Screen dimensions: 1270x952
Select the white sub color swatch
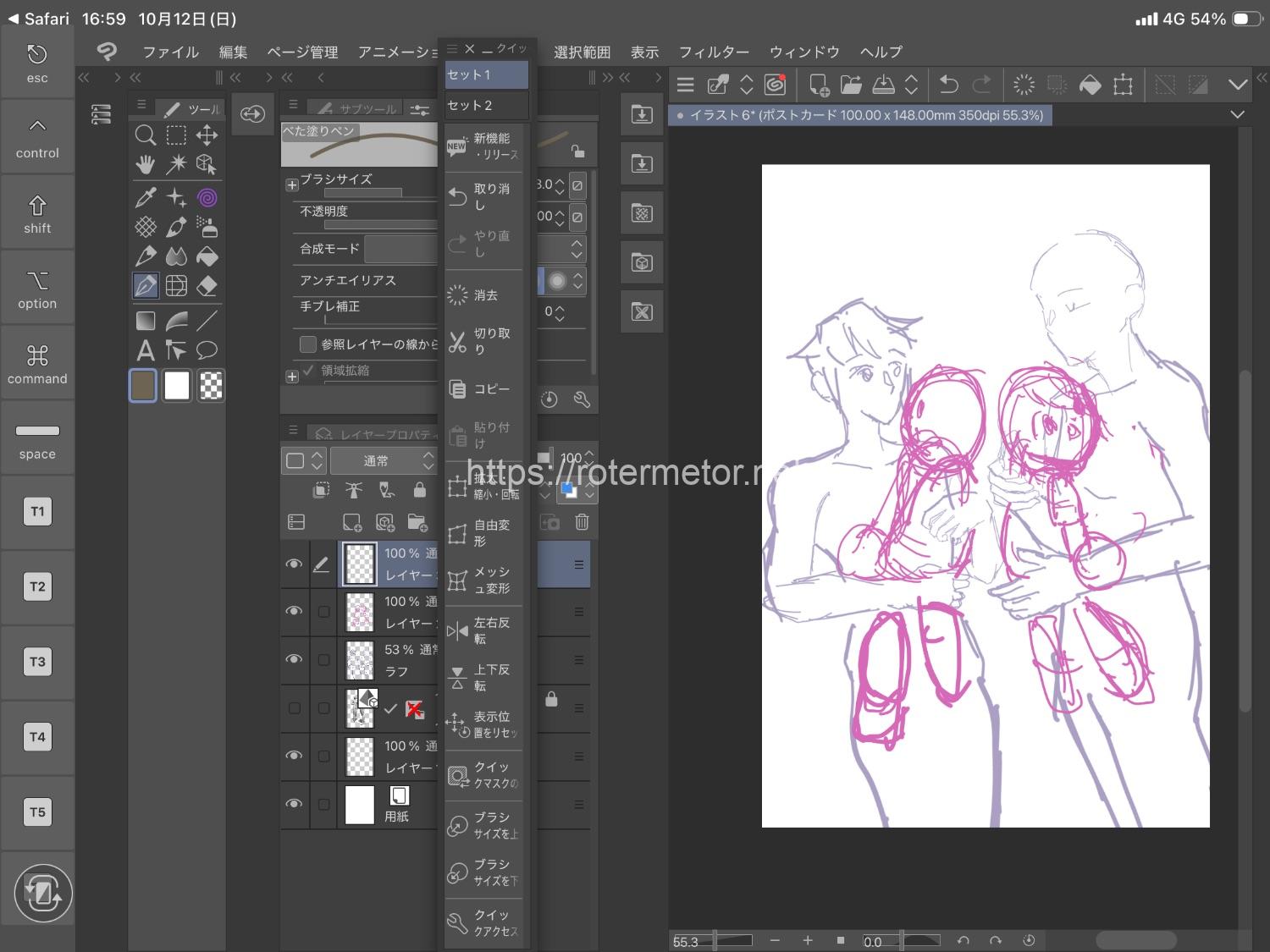pos(177,386)
